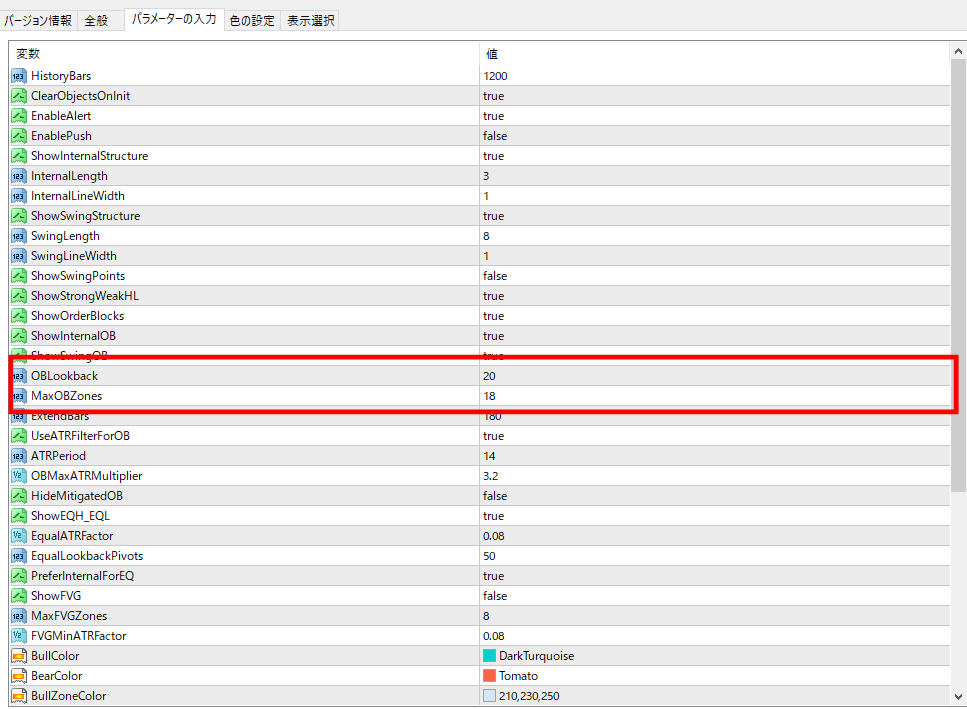The image size is (967, 709).
Task: Click the boolean icon beside ShowFVG
Action: pos(18,596)
